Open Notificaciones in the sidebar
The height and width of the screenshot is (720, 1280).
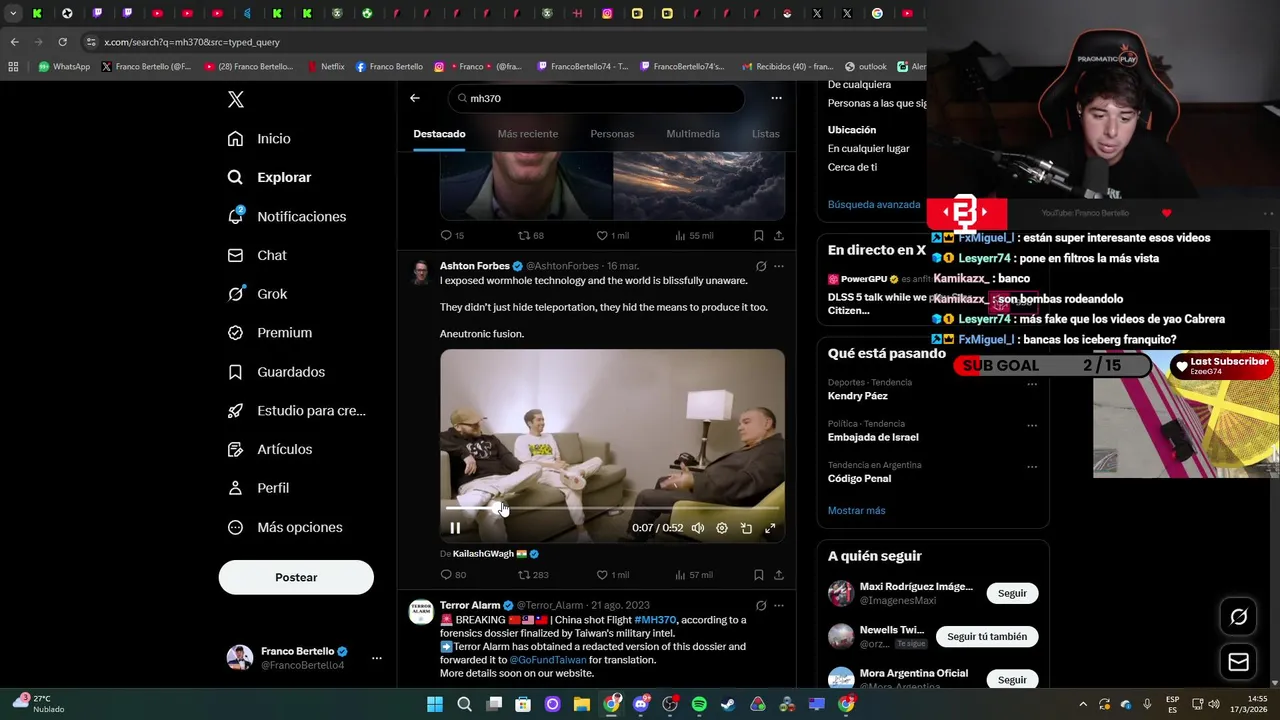tap(286, 216)
